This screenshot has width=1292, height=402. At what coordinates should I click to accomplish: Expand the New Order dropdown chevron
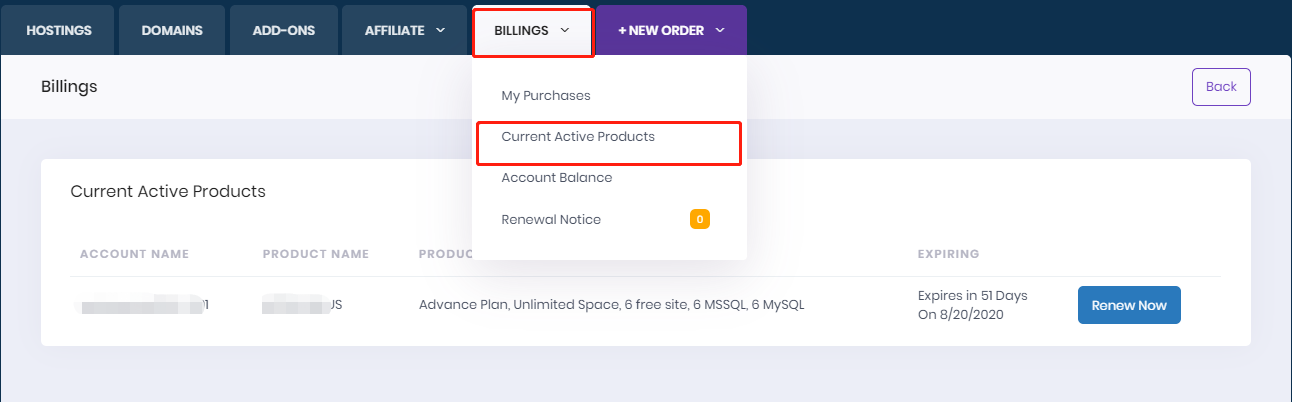[720, 30]
